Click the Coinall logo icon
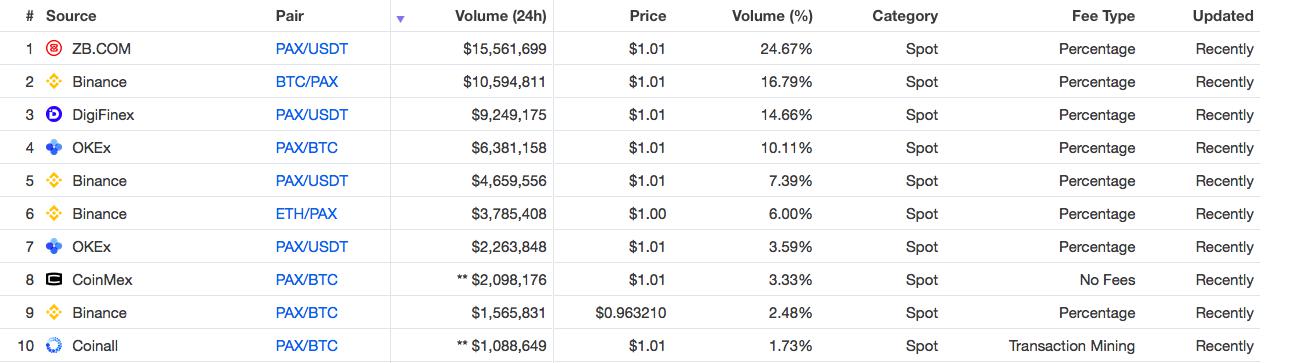The height and width of the screenshot is (363, 1306). [x=54, y=346]
